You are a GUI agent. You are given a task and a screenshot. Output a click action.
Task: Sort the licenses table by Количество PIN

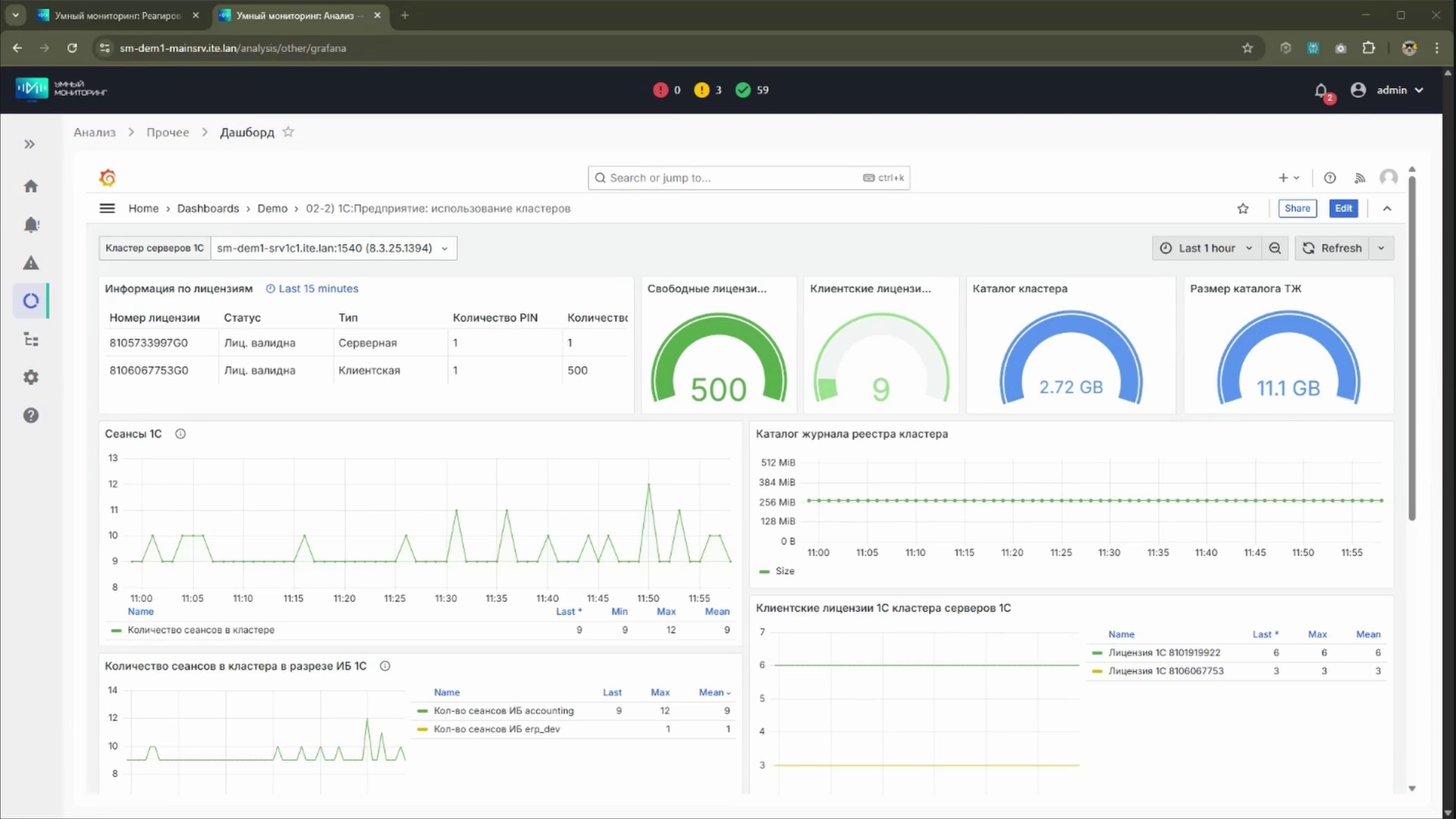click(495, 318)
